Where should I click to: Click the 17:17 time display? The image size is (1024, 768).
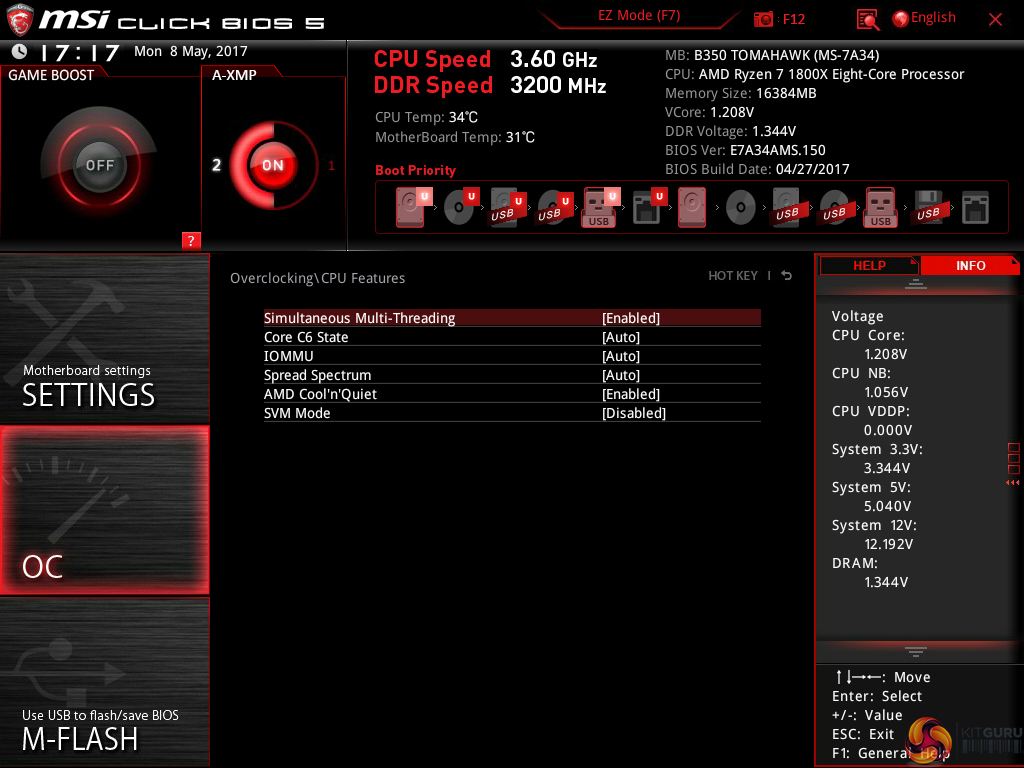coord(80,52)
